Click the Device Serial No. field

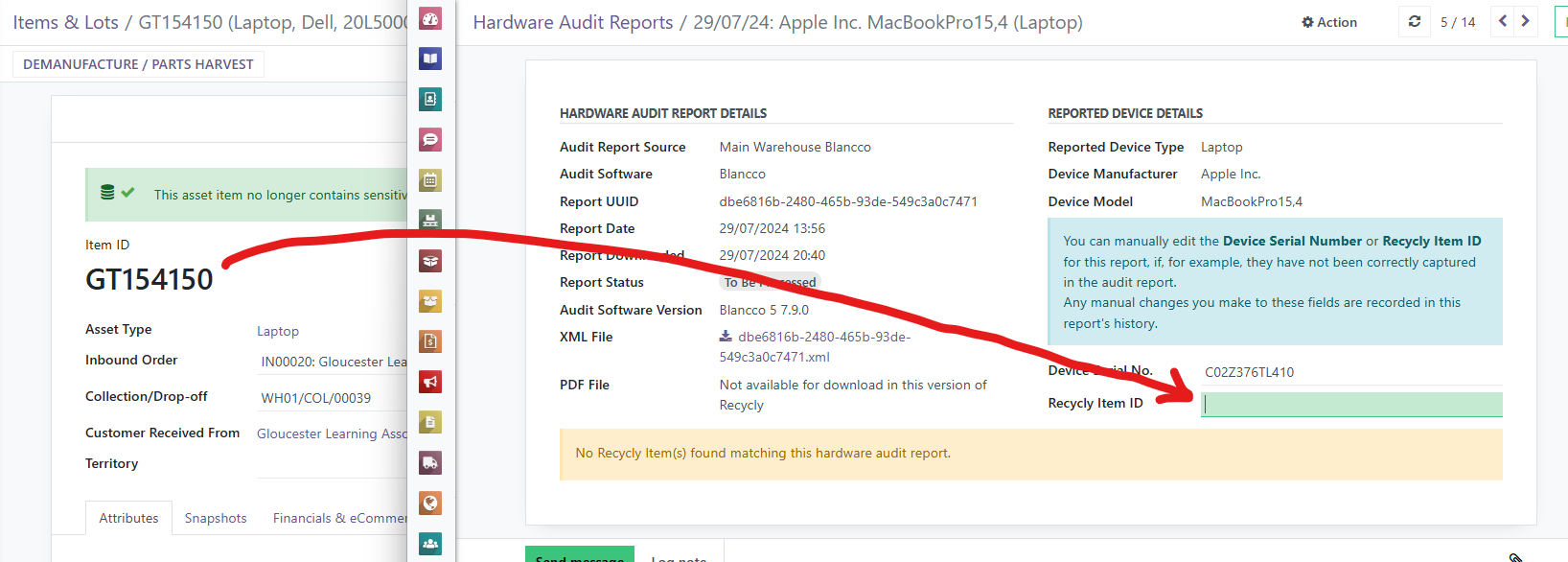pyautogui.click(x=1350, y=372)
